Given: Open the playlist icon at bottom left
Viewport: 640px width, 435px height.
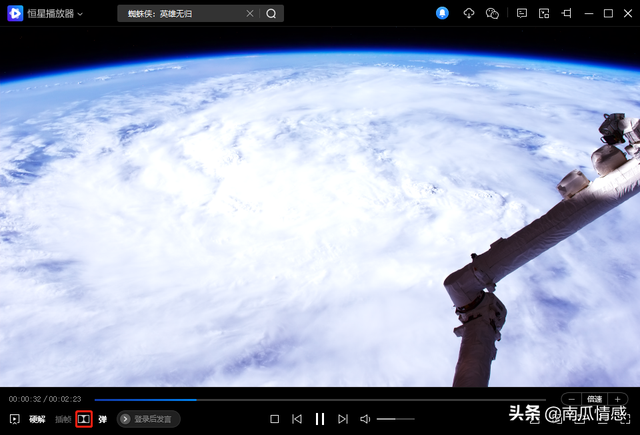Looking at the screenshot, I should [x=15, y=419].
